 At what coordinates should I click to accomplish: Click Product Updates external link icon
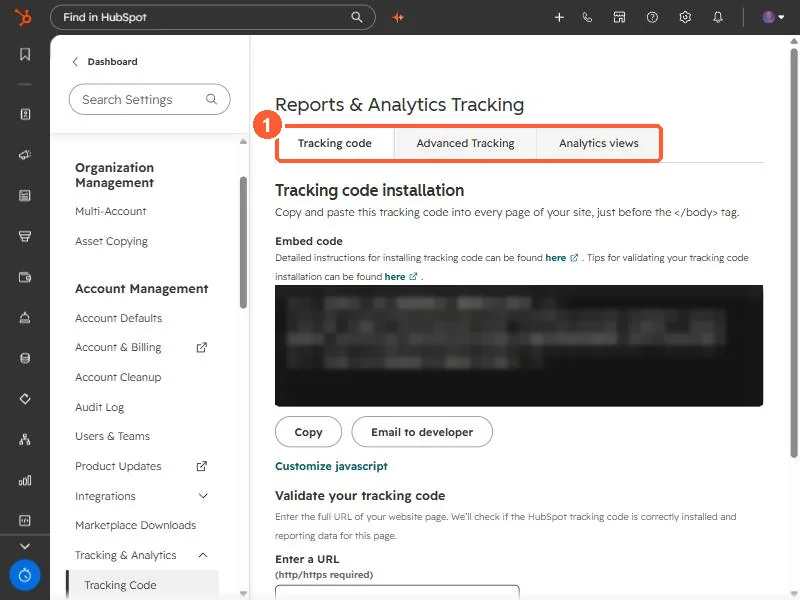coord(202,466)
